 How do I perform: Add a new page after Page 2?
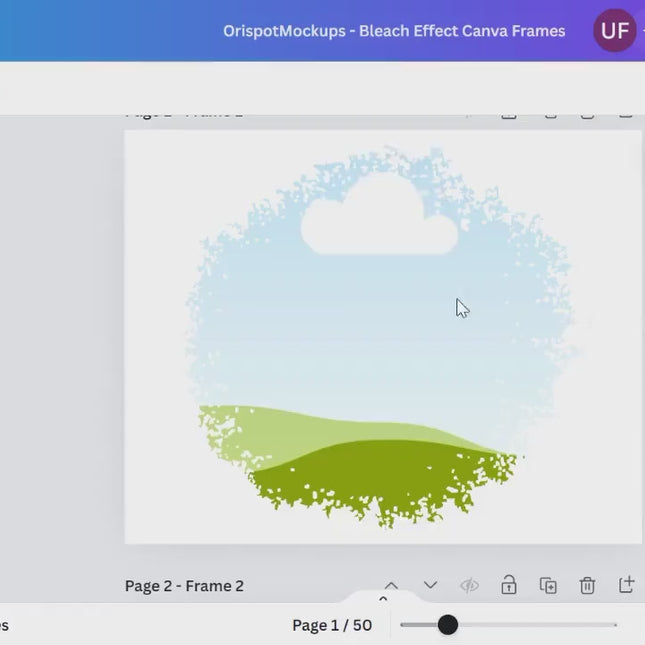coord(626,585)
